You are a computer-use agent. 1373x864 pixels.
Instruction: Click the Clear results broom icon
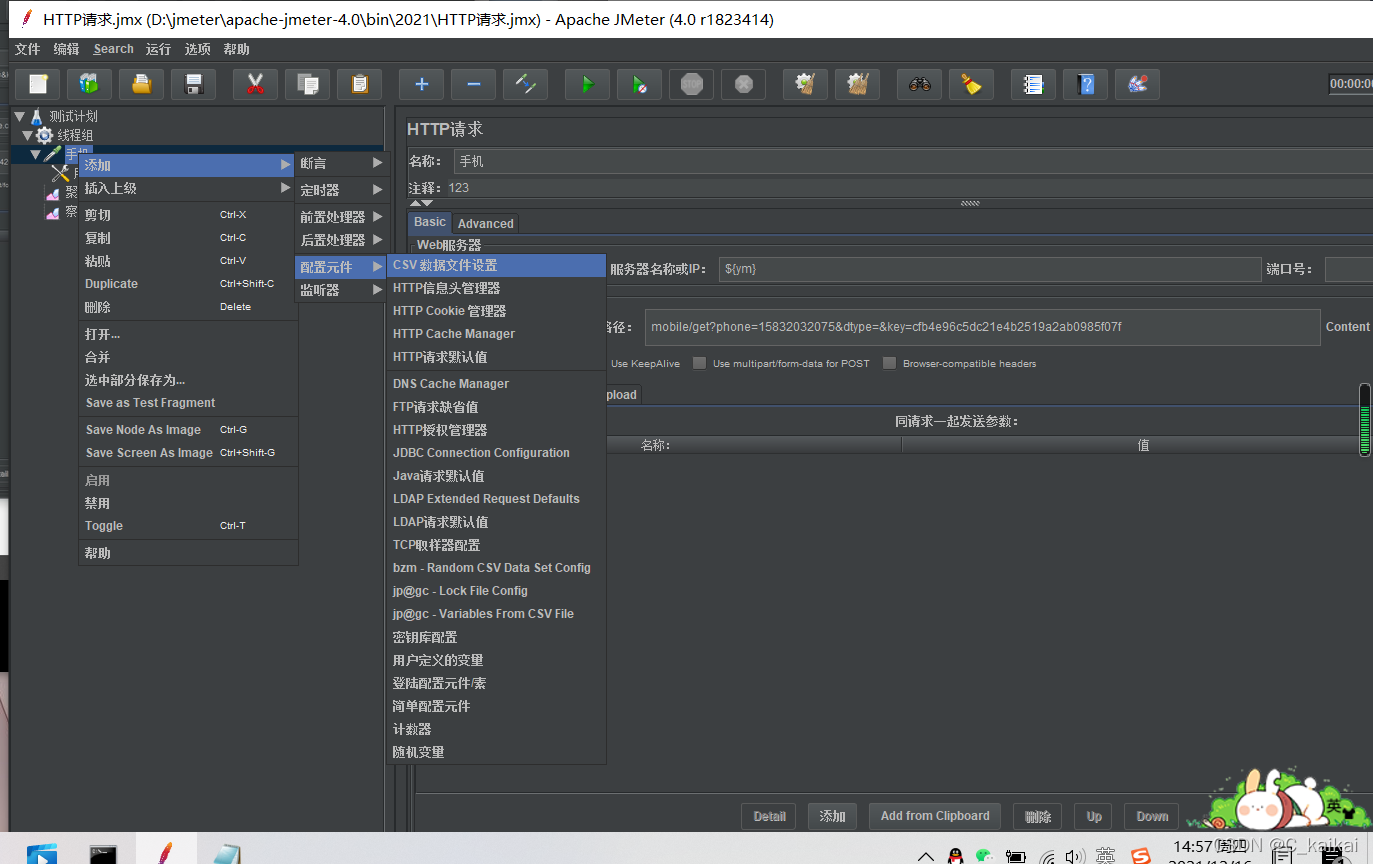(806, 84)
